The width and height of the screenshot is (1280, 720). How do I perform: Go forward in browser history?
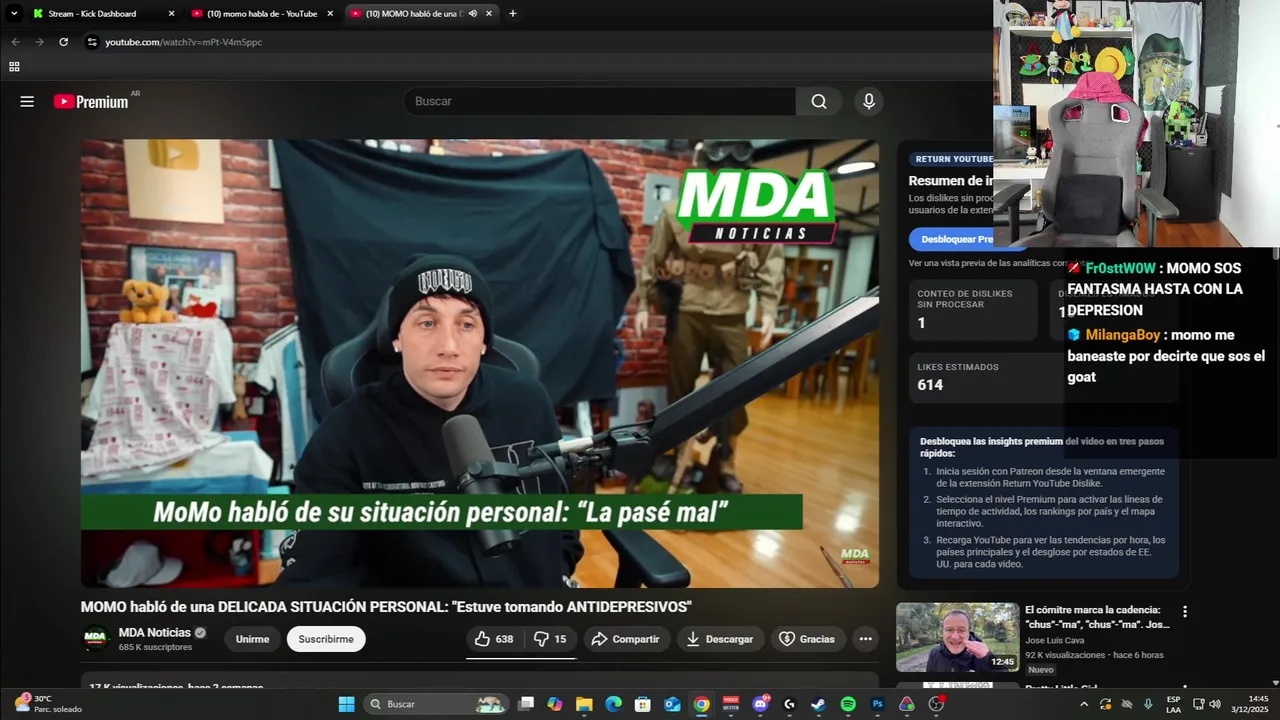(x=39, y=42)
